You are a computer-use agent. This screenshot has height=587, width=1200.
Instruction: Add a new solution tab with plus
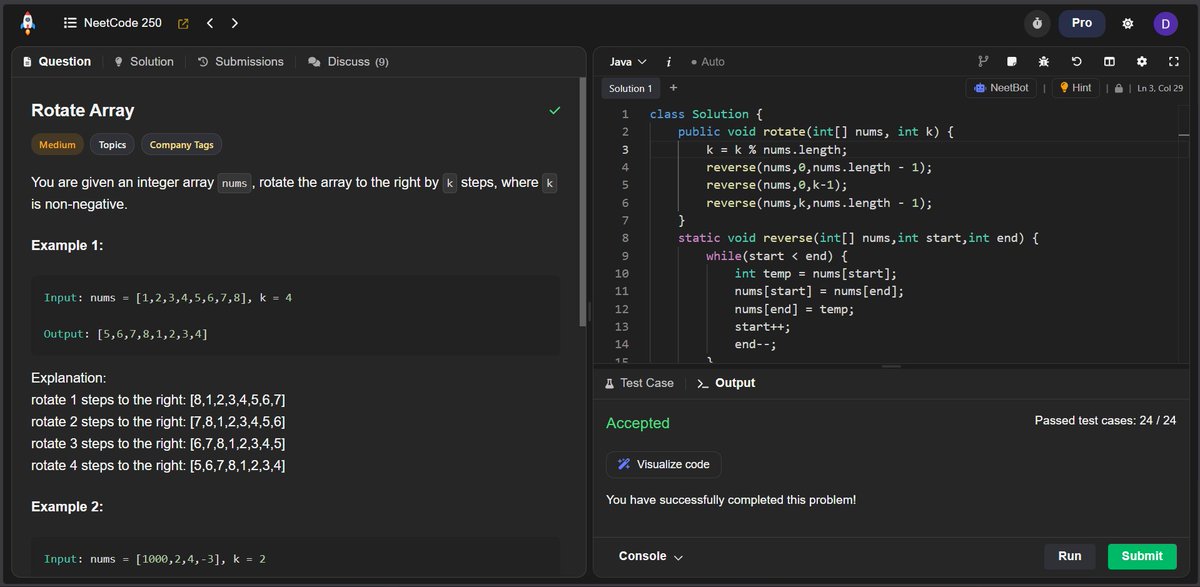(673, 88)
